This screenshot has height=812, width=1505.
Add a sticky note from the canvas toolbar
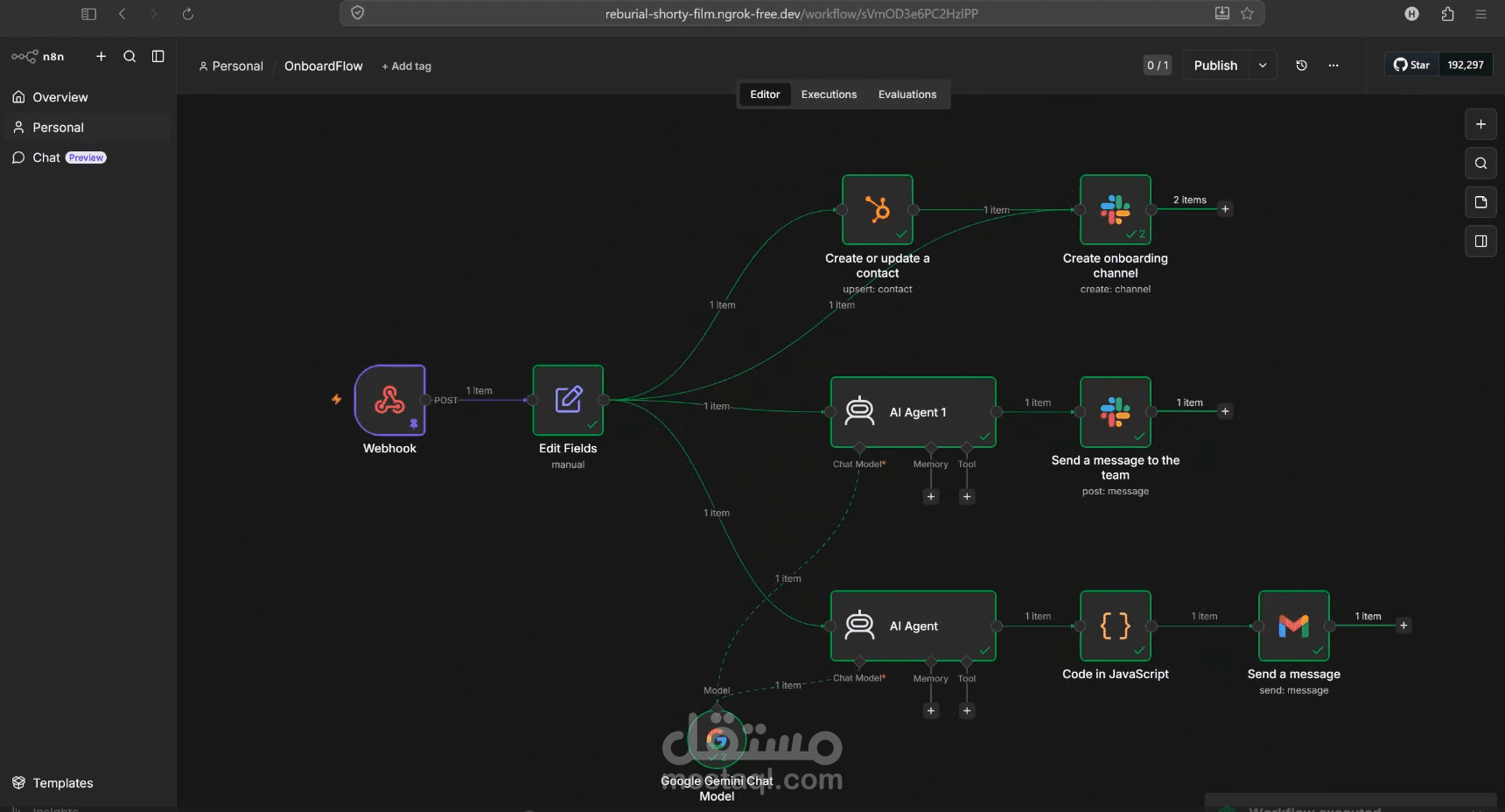click(1480, 202)
